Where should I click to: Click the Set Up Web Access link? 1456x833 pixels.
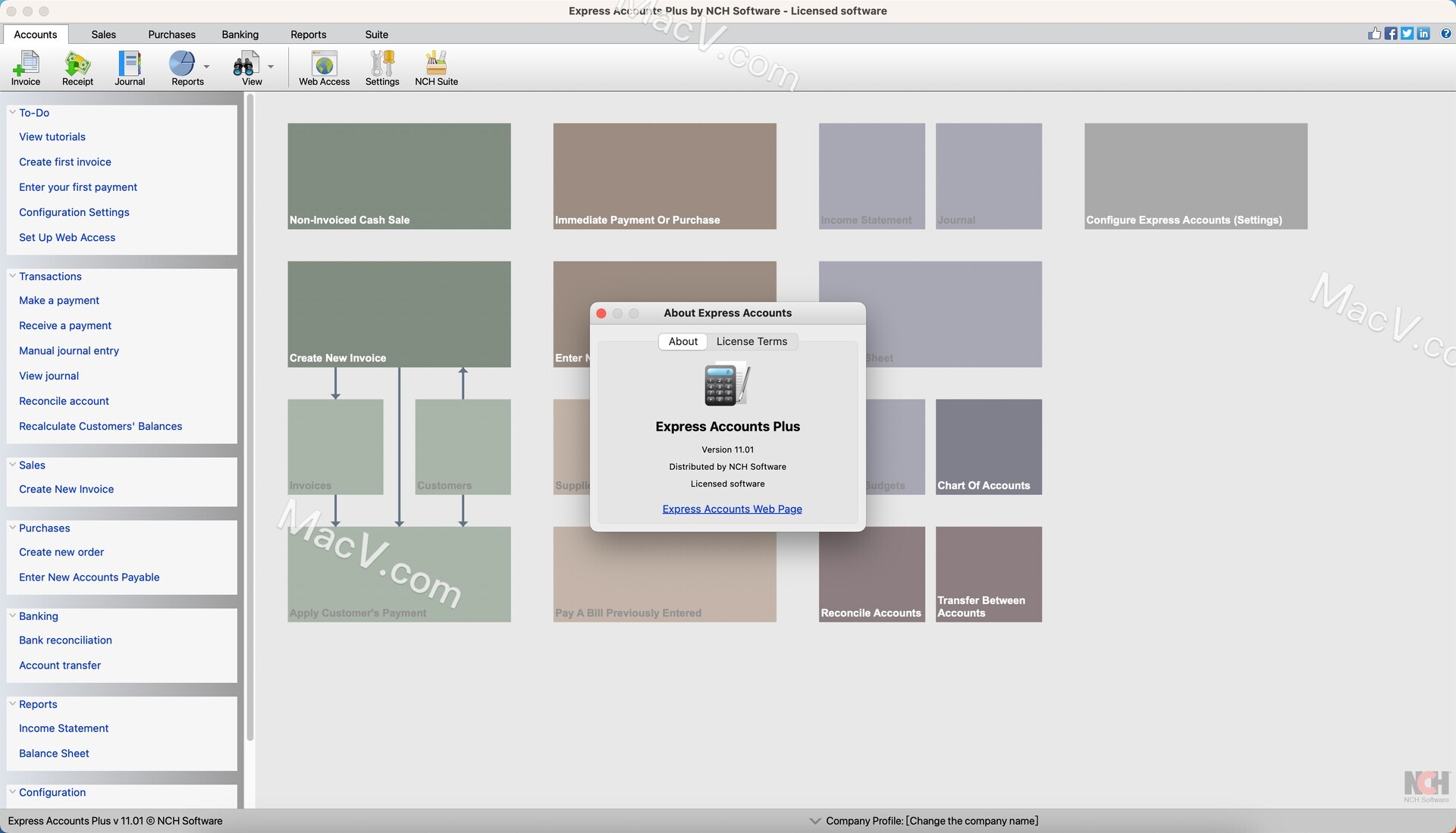click(x=67, y=236)
